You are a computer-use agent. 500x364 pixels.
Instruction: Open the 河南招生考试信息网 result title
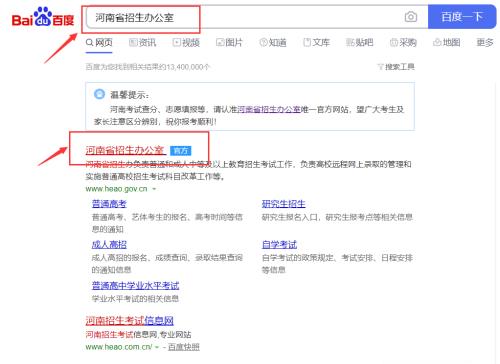pos(130,321)
